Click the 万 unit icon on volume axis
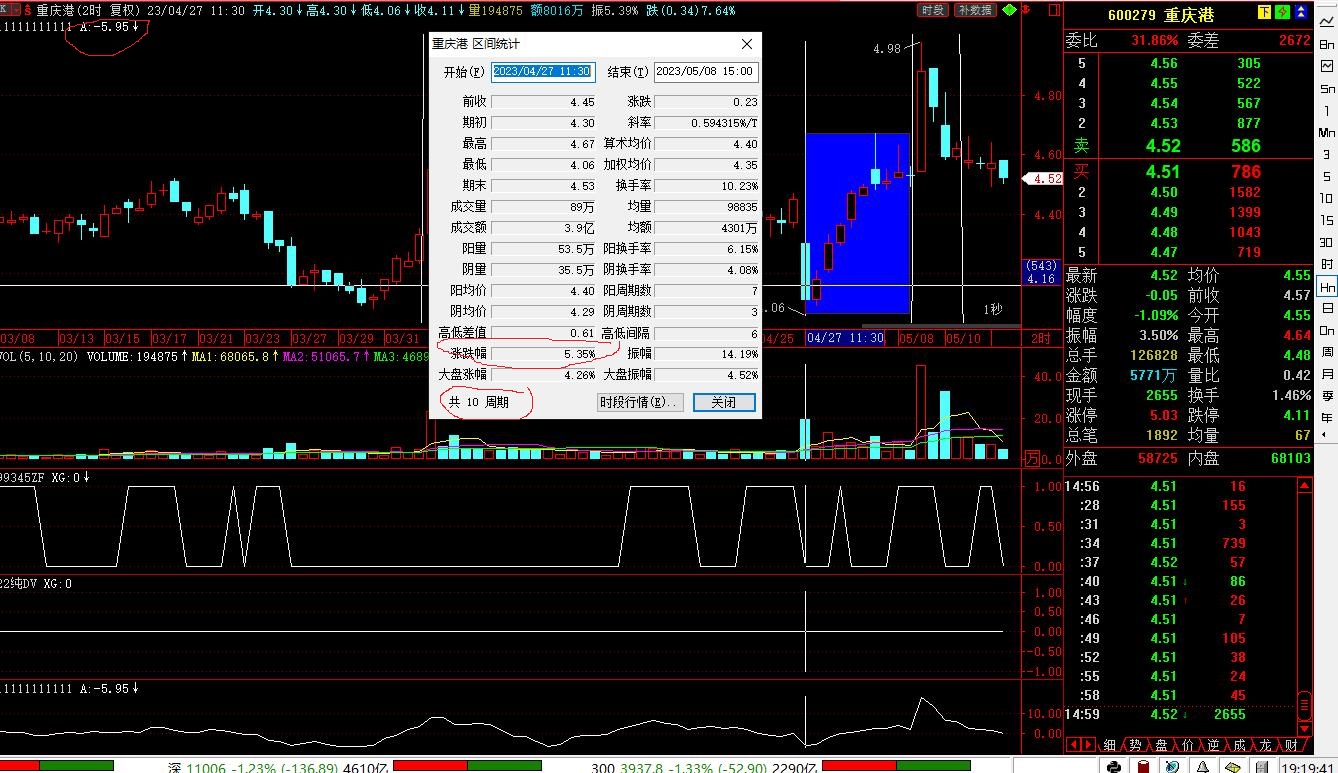 [x=1031, y=459]
